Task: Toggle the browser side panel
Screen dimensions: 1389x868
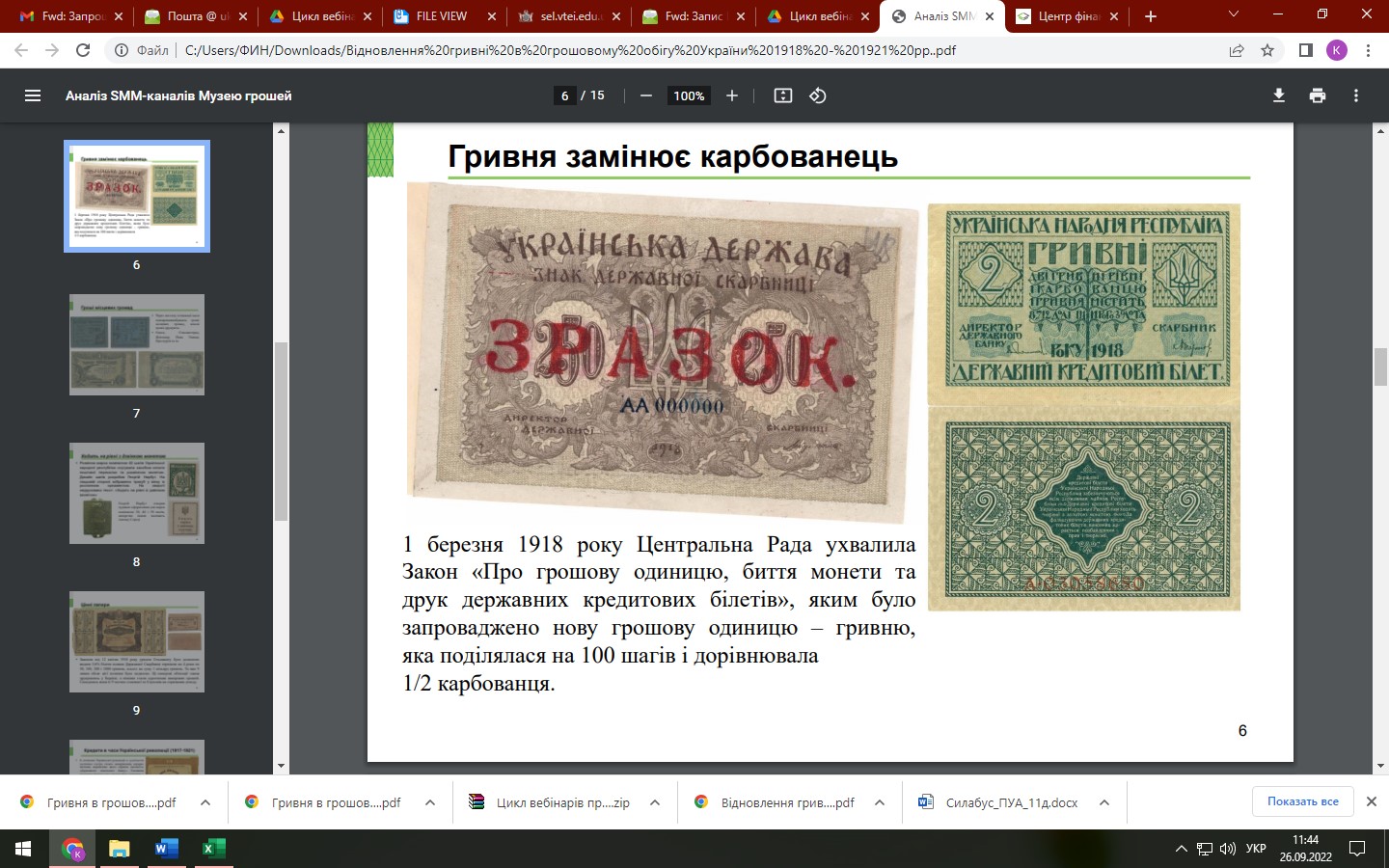Action: (x=1305, y=50)
